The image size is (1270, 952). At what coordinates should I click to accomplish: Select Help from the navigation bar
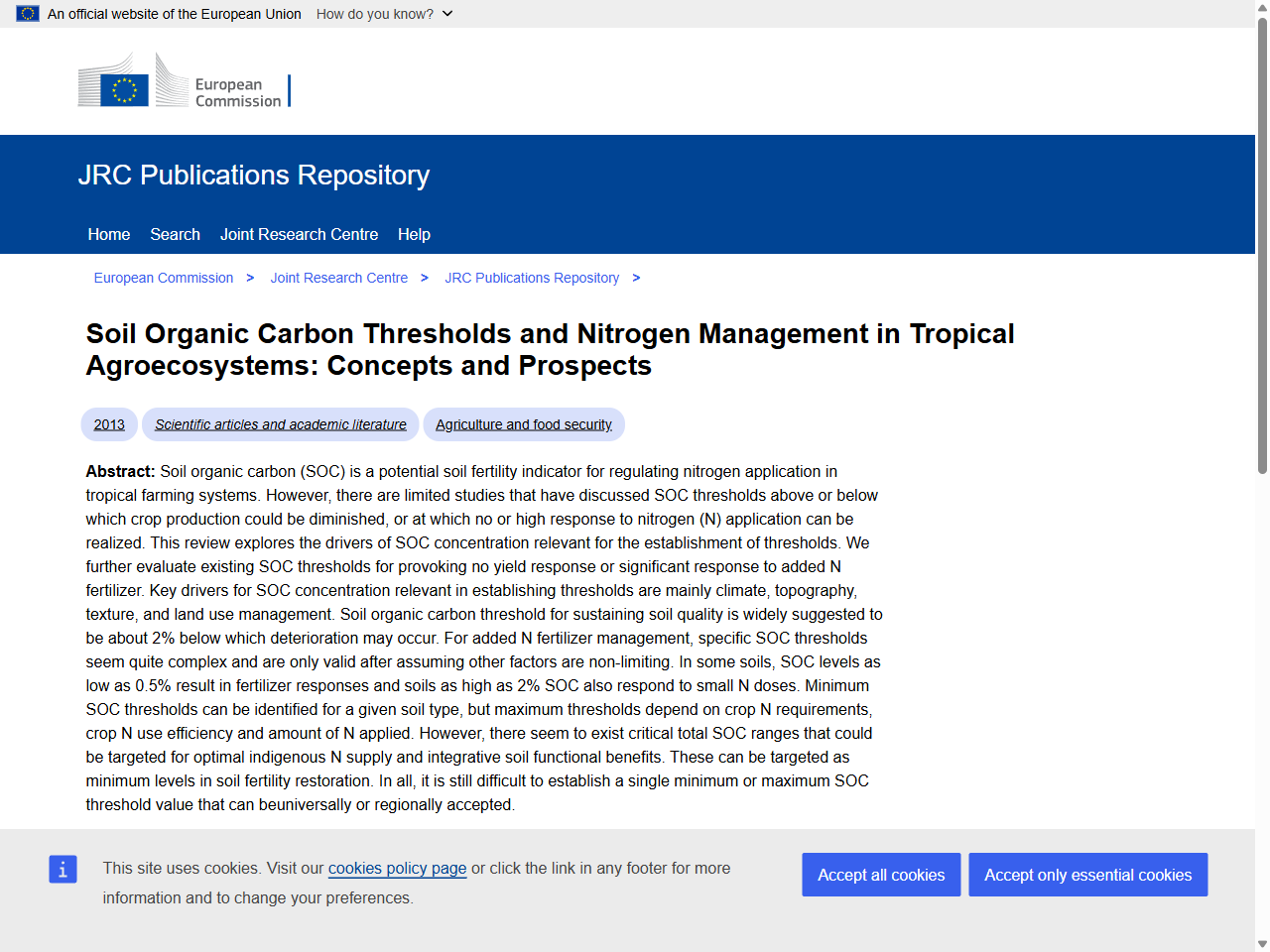click(x=414, y=234)
